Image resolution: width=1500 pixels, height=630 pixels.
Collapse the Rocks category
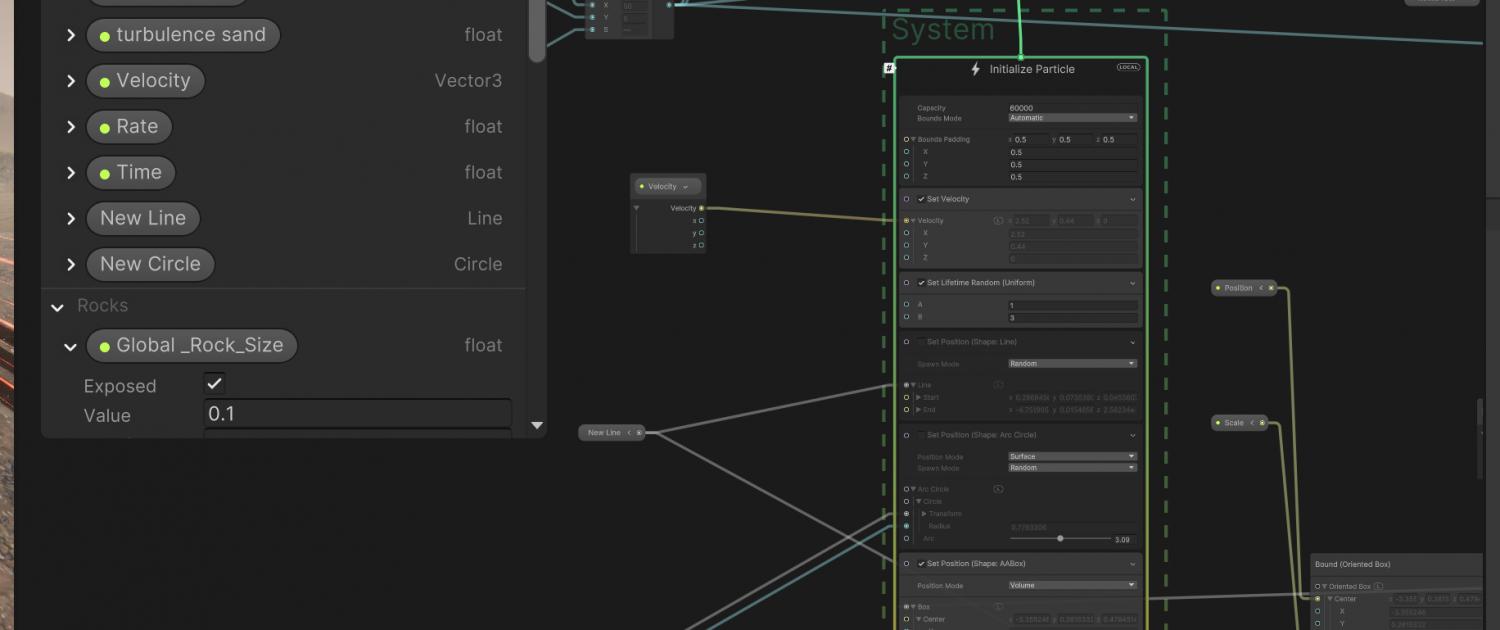(x=57, y=307)
